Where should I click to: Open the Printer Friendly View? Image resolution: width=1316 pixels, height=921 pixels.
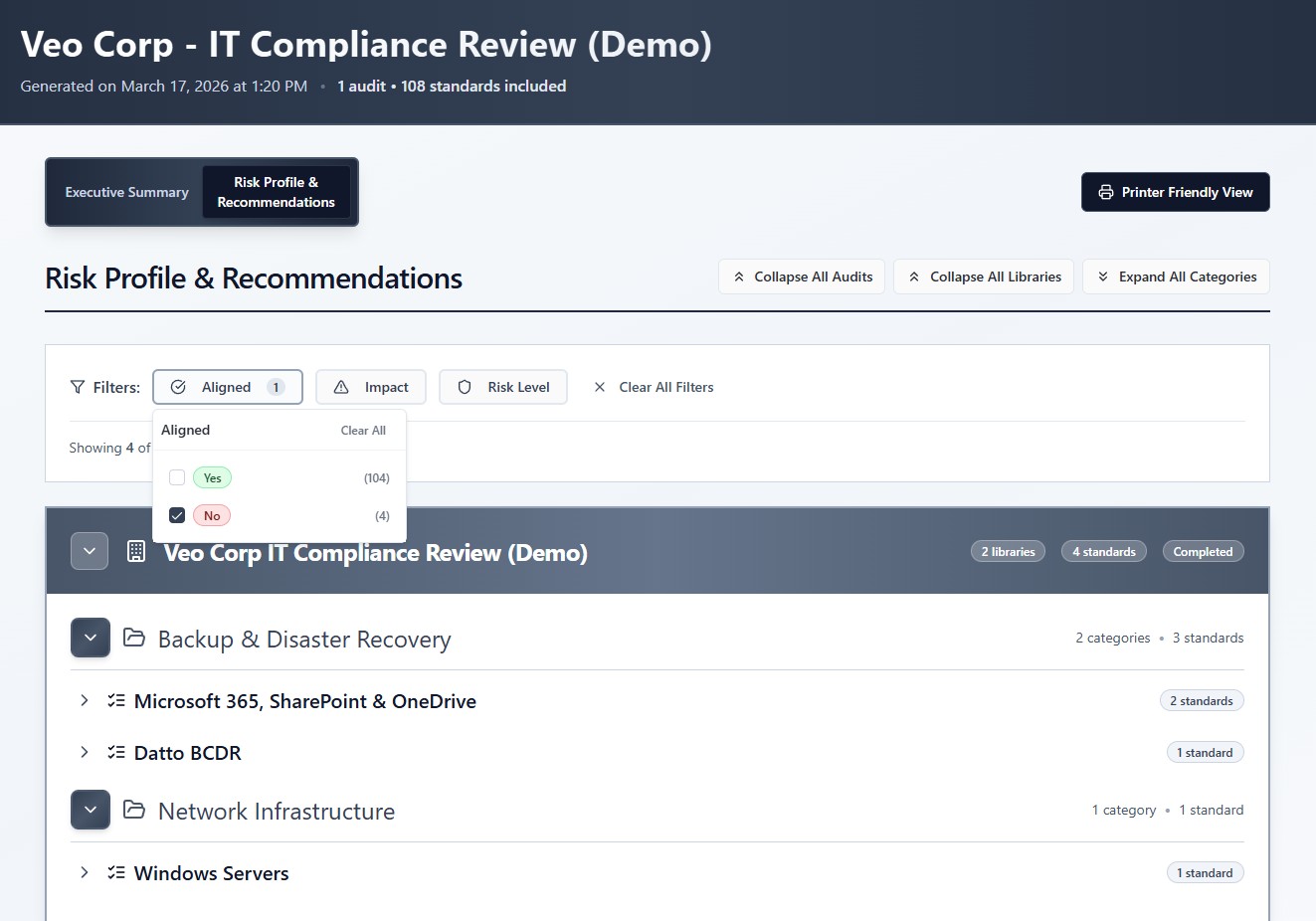1176,192
